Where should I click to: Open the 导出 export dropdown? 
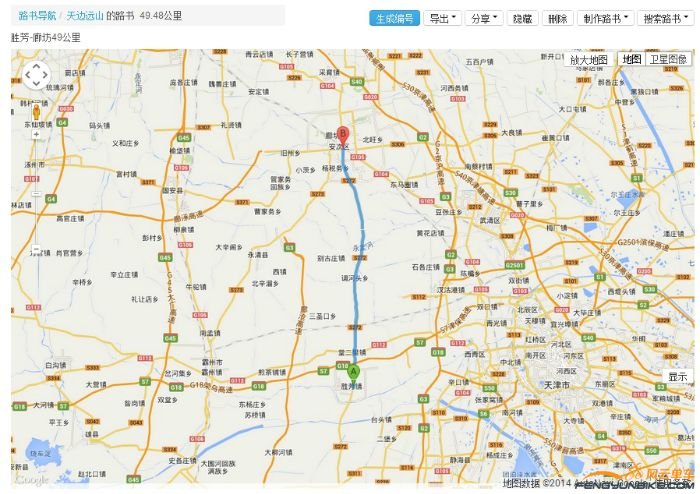click(x=441, y=19)
